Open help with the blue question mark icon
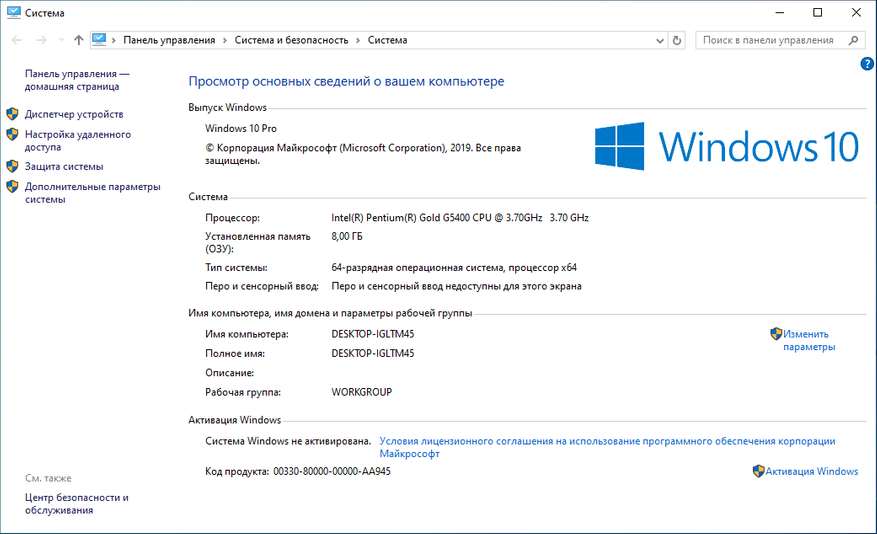The width and height of the screenshot is (877, 534). coord(867,64)
